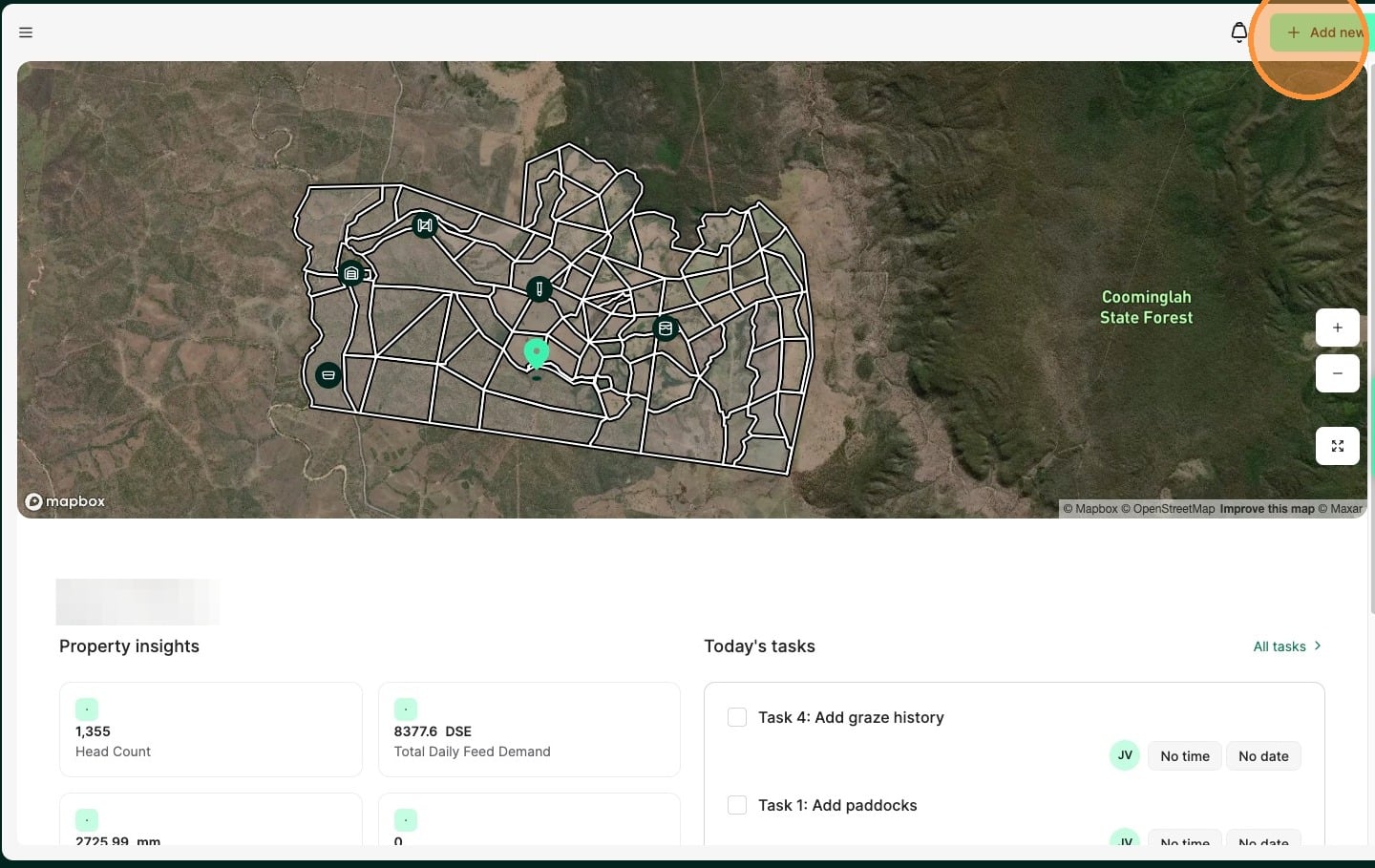The image size is (1375, 868).
Task: Check off Task 1: Add paddocks
Action: pyautogui.click(x=737, y=805)
